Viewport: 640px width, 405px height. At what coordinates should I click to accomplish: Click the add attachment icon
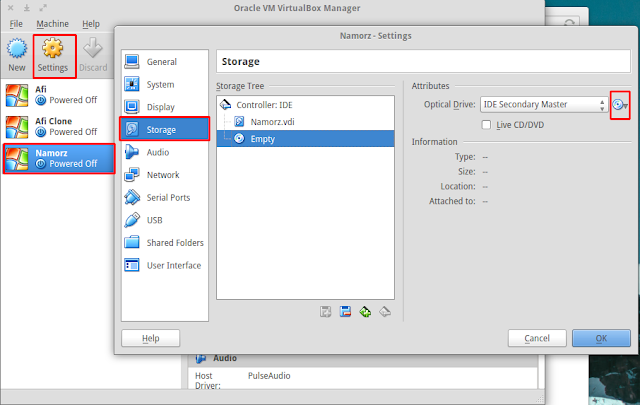(326, 312)
